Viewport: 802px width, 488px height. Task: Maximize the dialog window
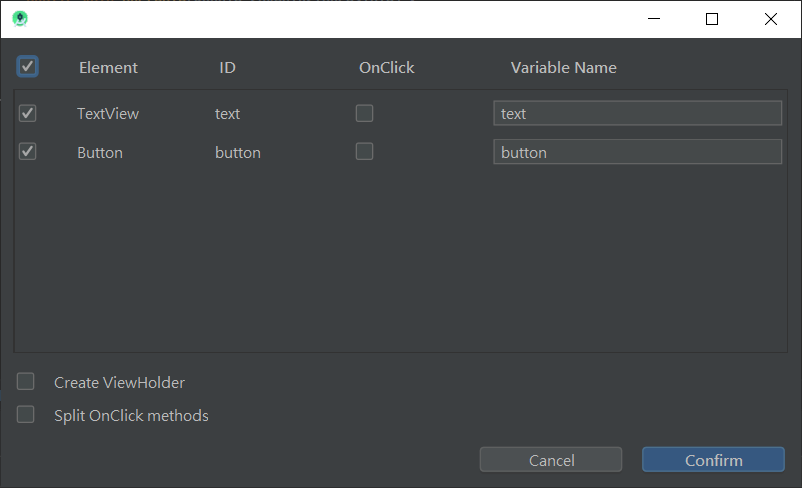click(x=712, y=19)
